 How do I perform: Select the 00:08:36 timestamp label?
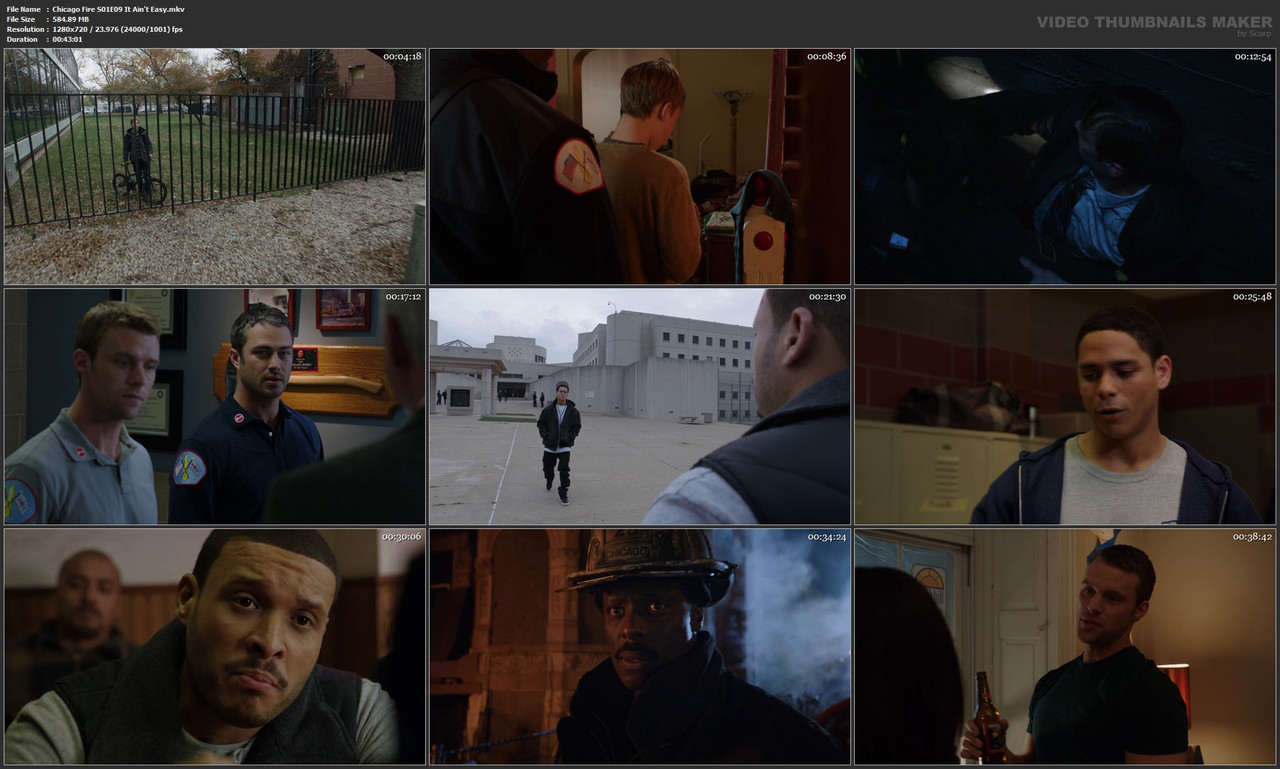point(828,57)
